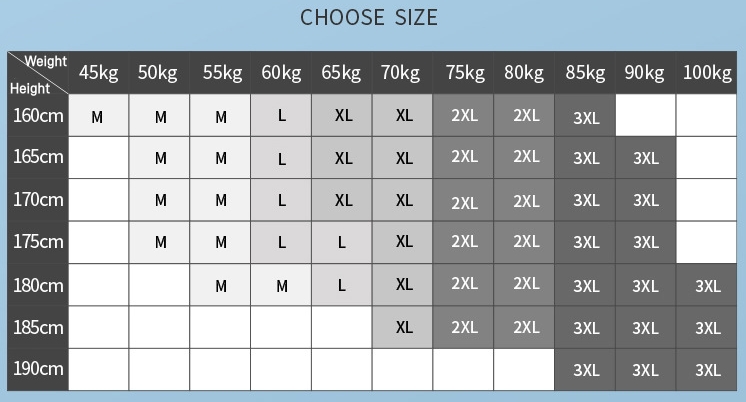Viewport: 746px width, 402px height.
Task: Select 3XL cell for 180cm at 100kg
Action: (707, 286)
